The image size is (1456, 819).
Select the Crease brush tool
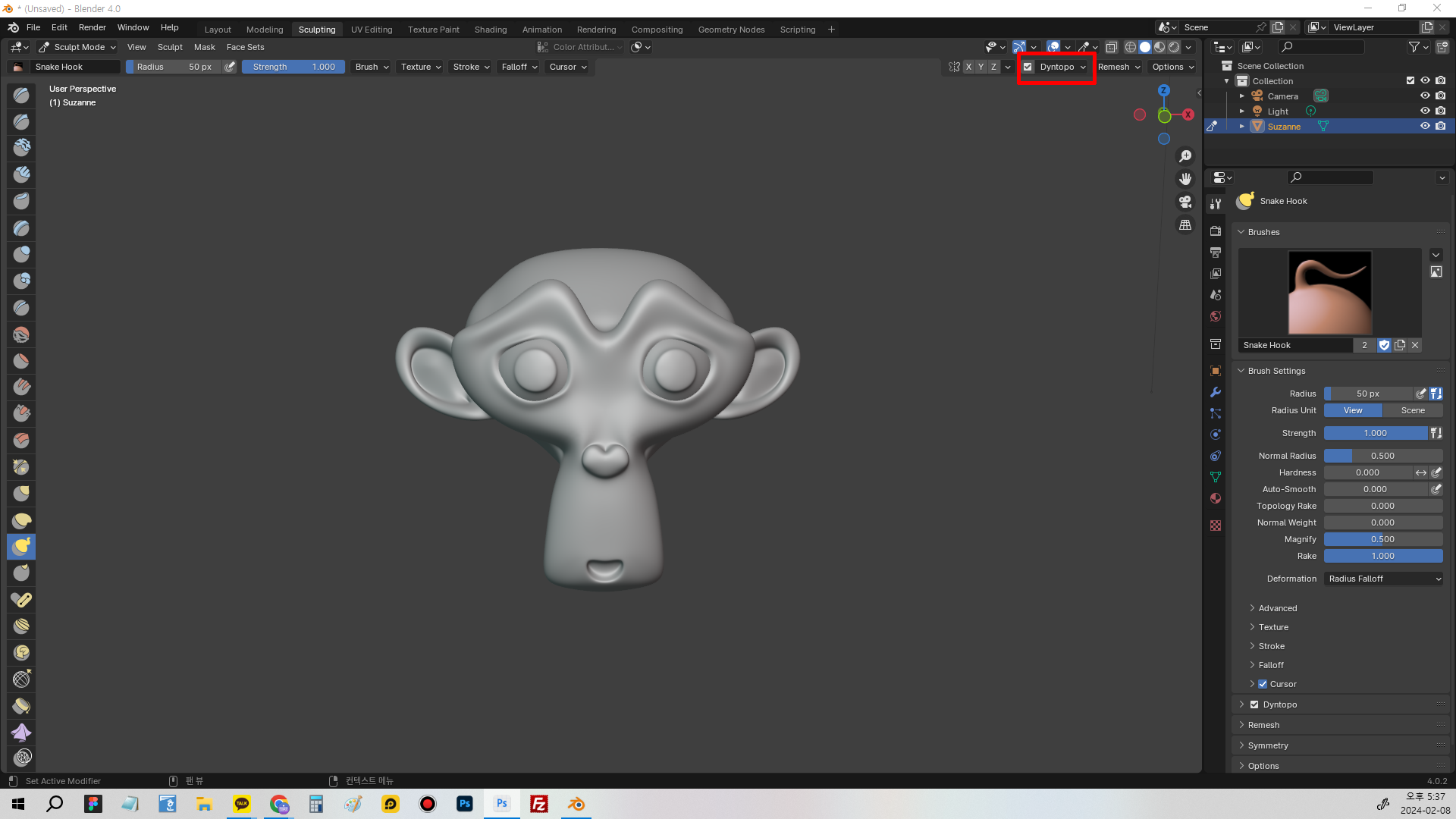click(21, 307)
